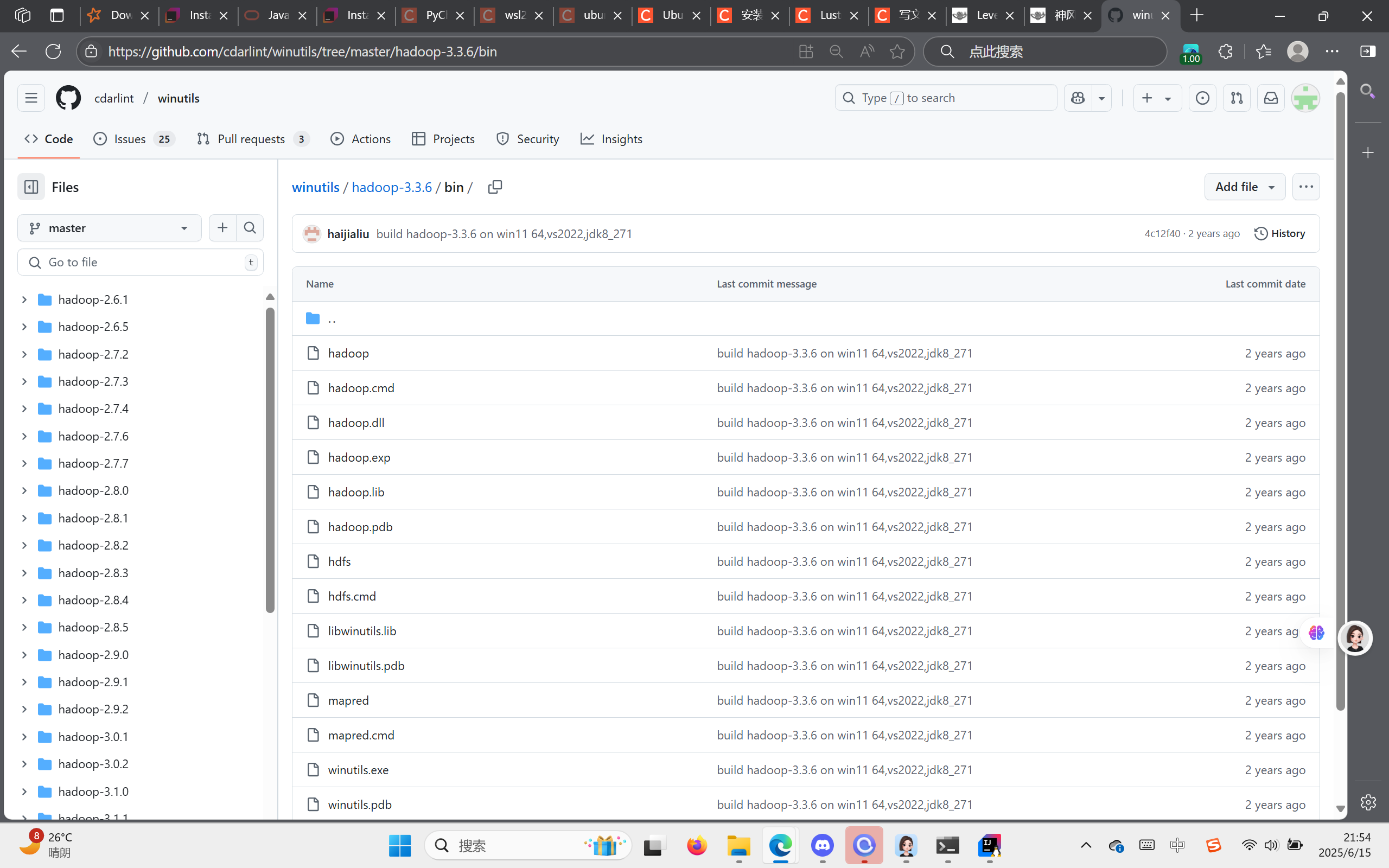Expand the hadoop-2.8.3 folder
The width and height of the screenshot is (1389, 868).
(x=24, y=573)
